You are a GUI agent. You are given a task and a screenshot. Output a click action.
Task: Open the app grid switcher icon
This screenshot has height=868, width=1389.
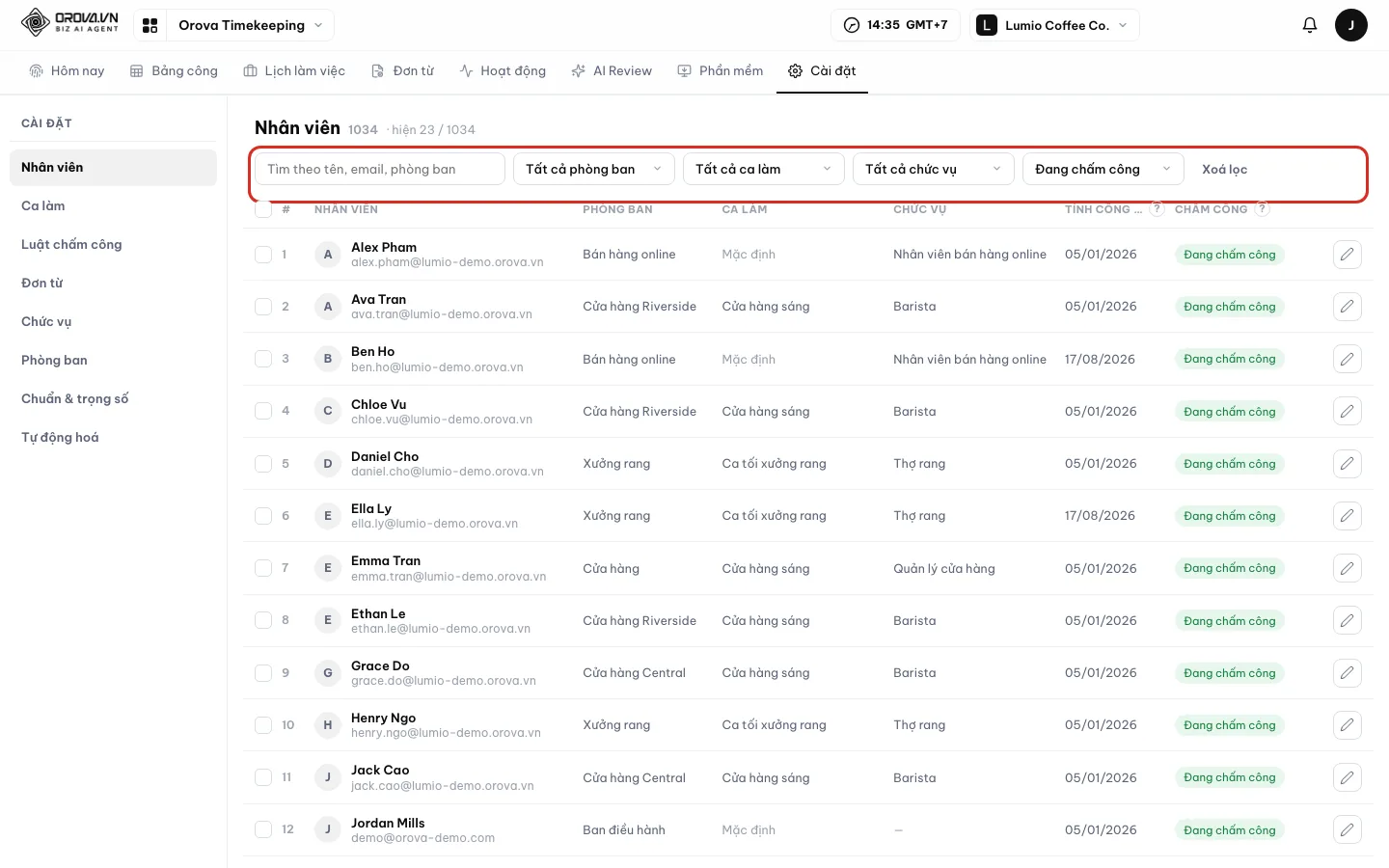[150, 25]
